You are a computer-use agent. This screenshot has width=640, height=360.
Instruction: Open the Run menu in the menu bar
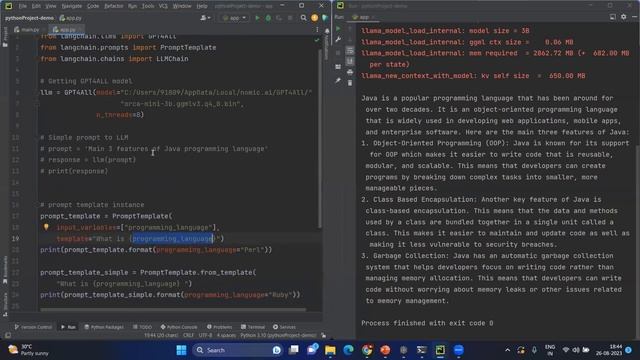[x=132, y=6]
